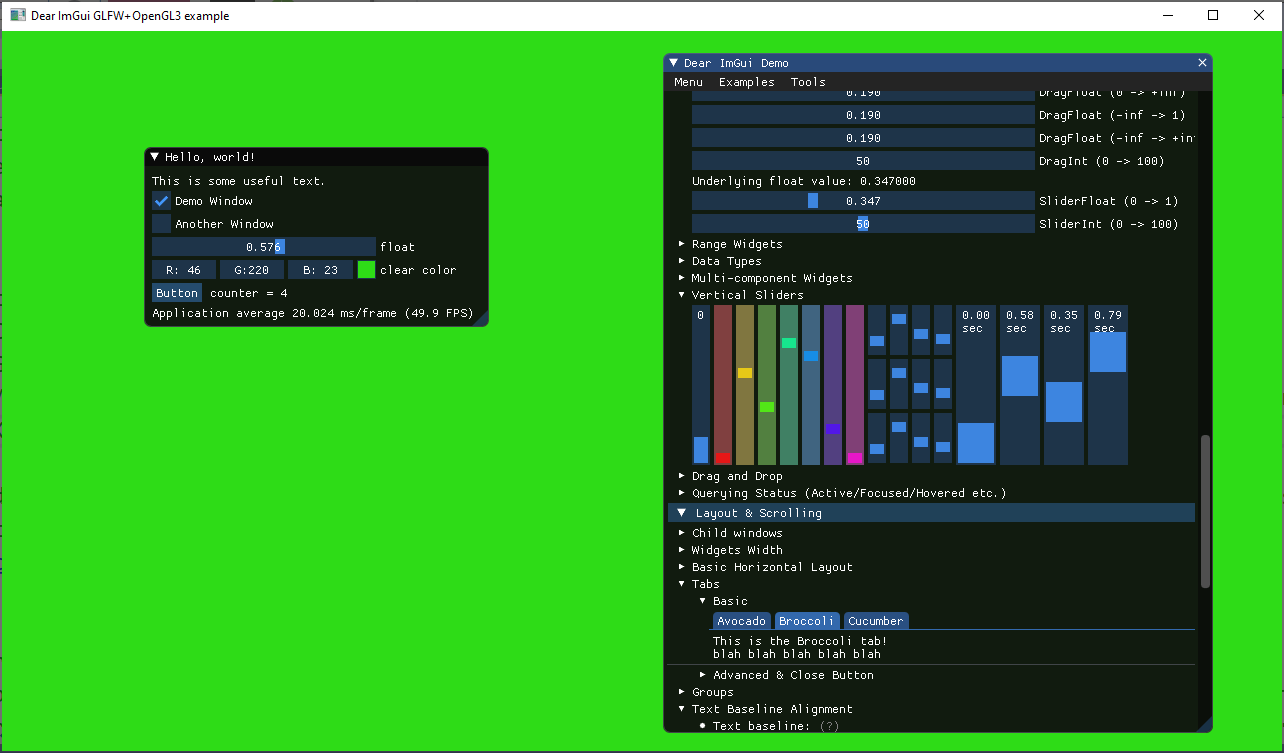Open the Menu menu in the demo window
The width and height of the screenshot is (1284, 753).
(688, 82)
